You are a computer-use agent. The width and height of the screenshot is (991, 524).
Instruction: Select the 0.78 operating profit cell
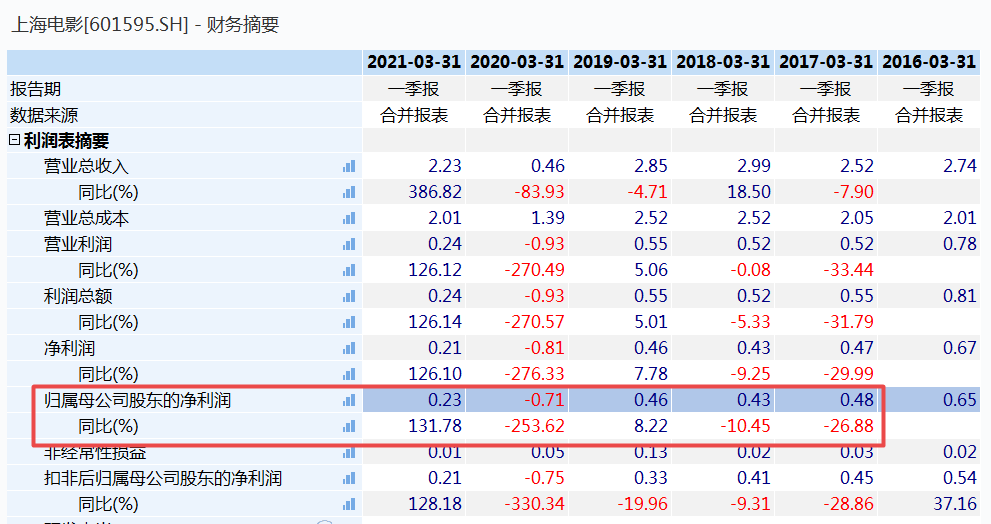pyautogui.click(x=929, y=244)
